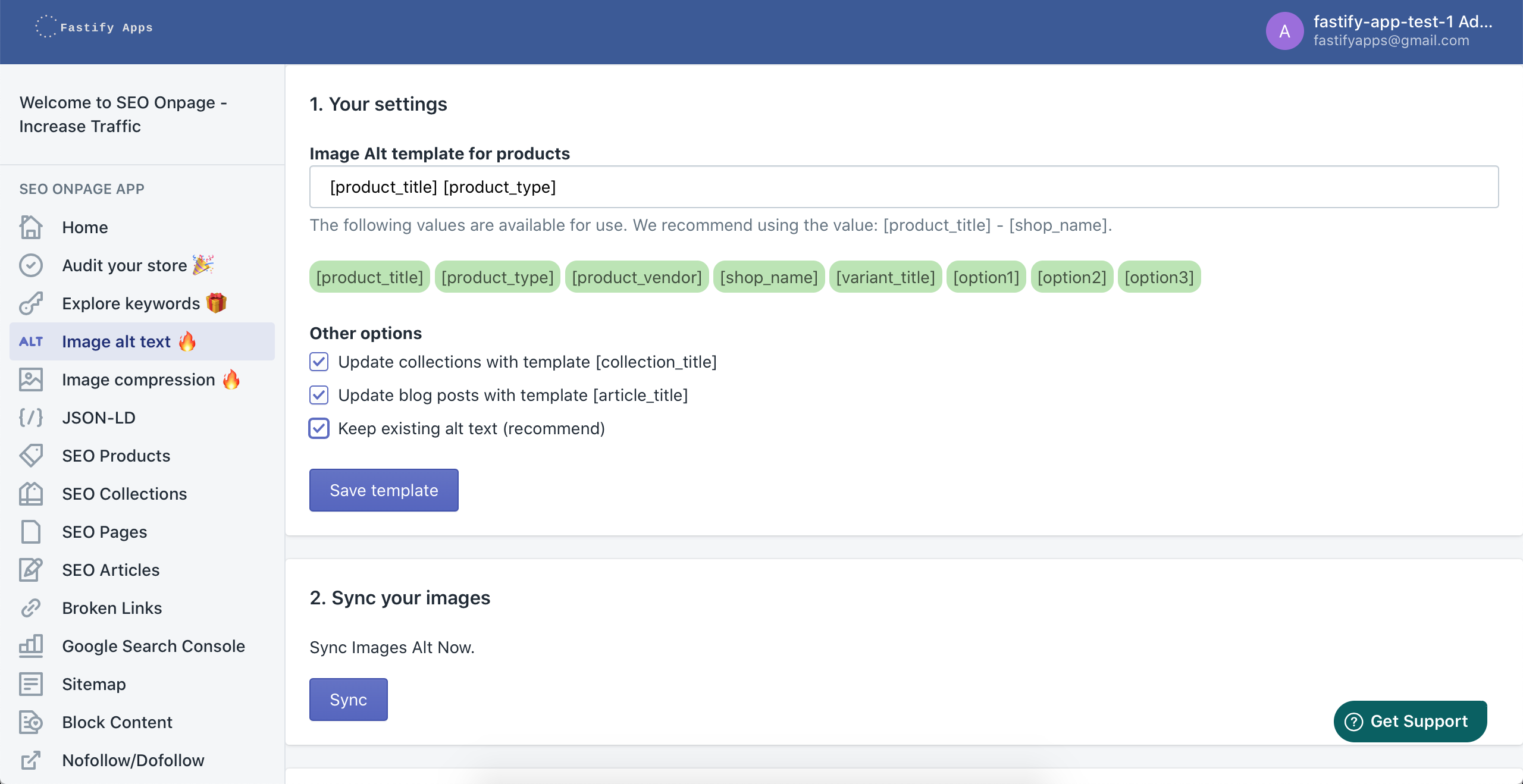Image resolution: width=1523 pixels, height=784 pixels.
Task: Insert the [shop_name] tag
Action: pos(769,277)
